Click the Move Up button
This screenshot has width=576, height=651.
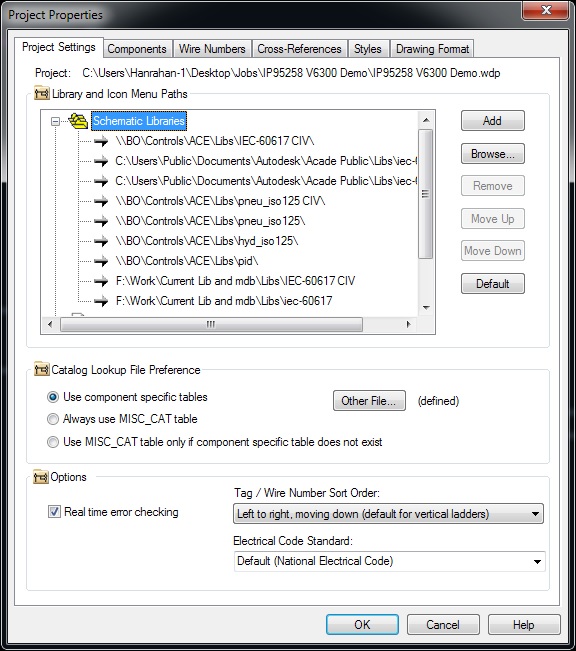point(493,219)
